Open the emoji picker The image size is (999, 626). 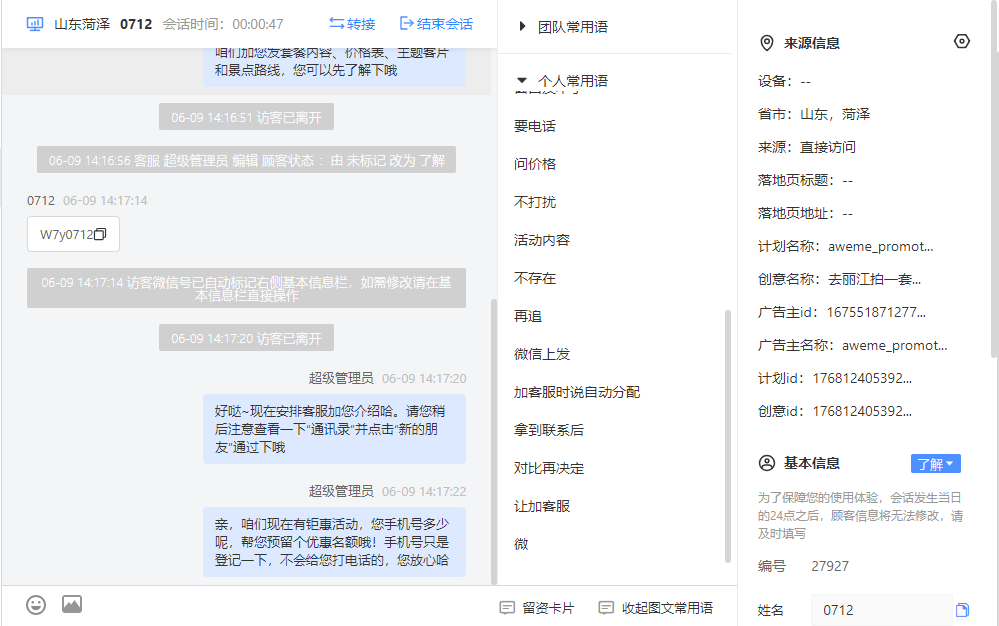(36, 604)
